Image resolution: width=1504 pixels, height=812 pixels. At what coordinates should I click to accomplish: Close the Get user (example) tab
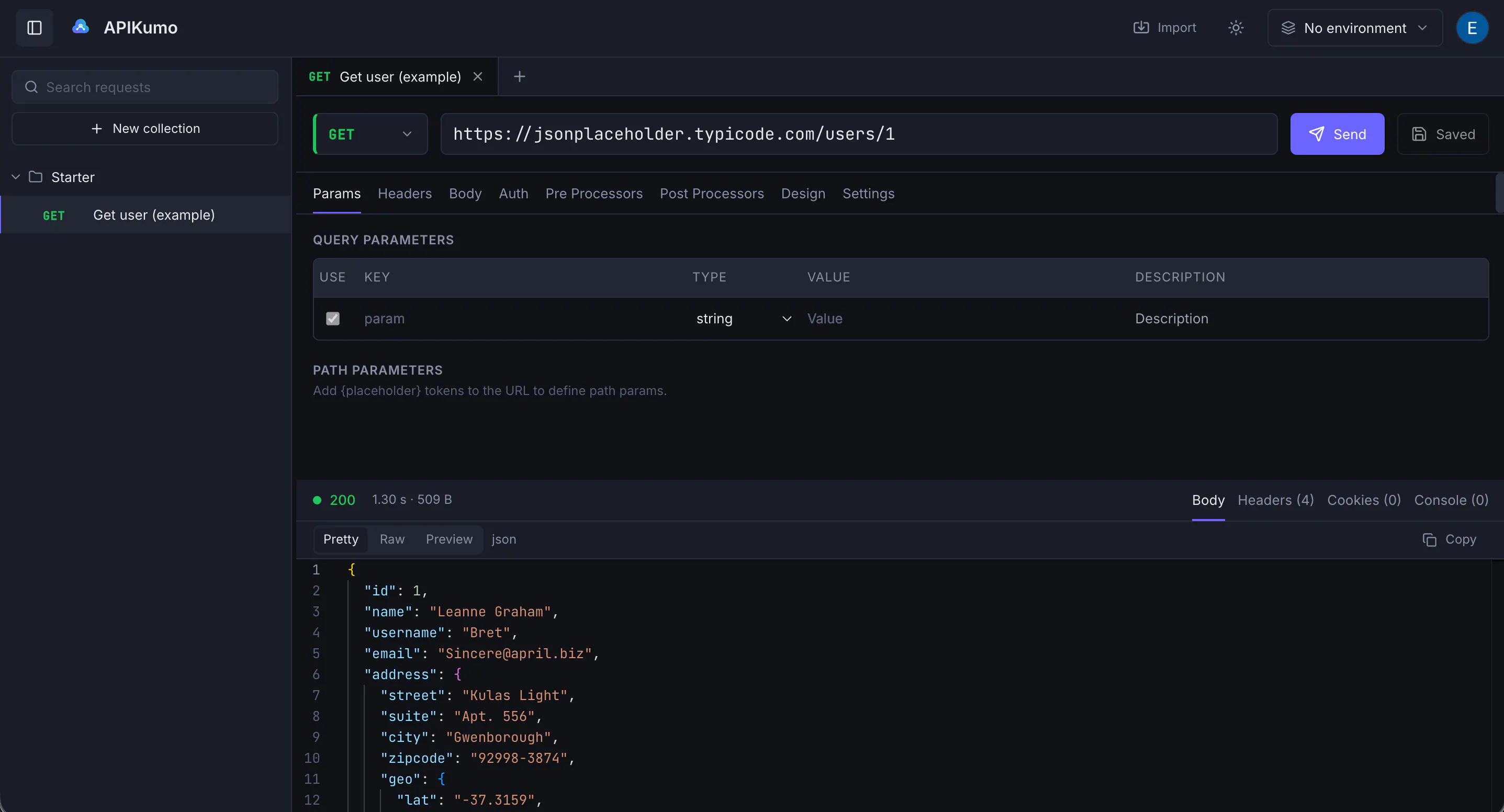pos(478,76)
